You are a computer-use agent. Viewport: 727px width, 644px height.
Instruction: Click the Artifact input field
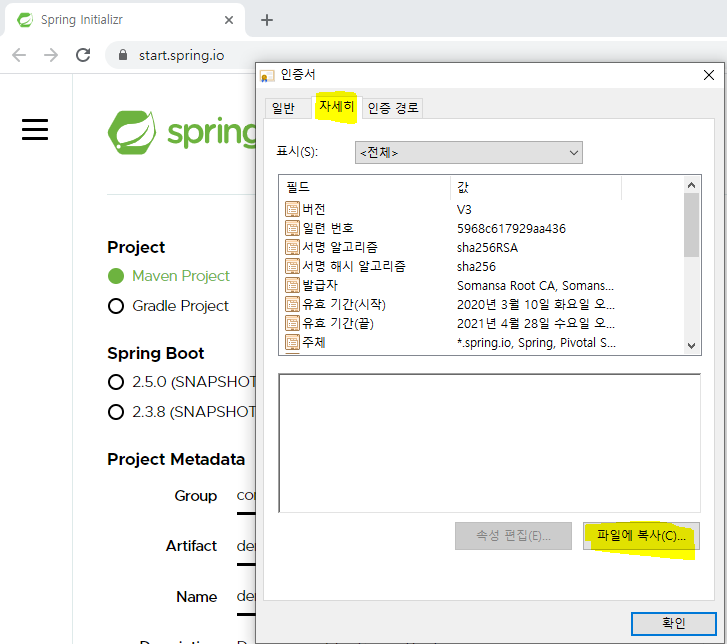pyautogui.click(x=246, y=546)
